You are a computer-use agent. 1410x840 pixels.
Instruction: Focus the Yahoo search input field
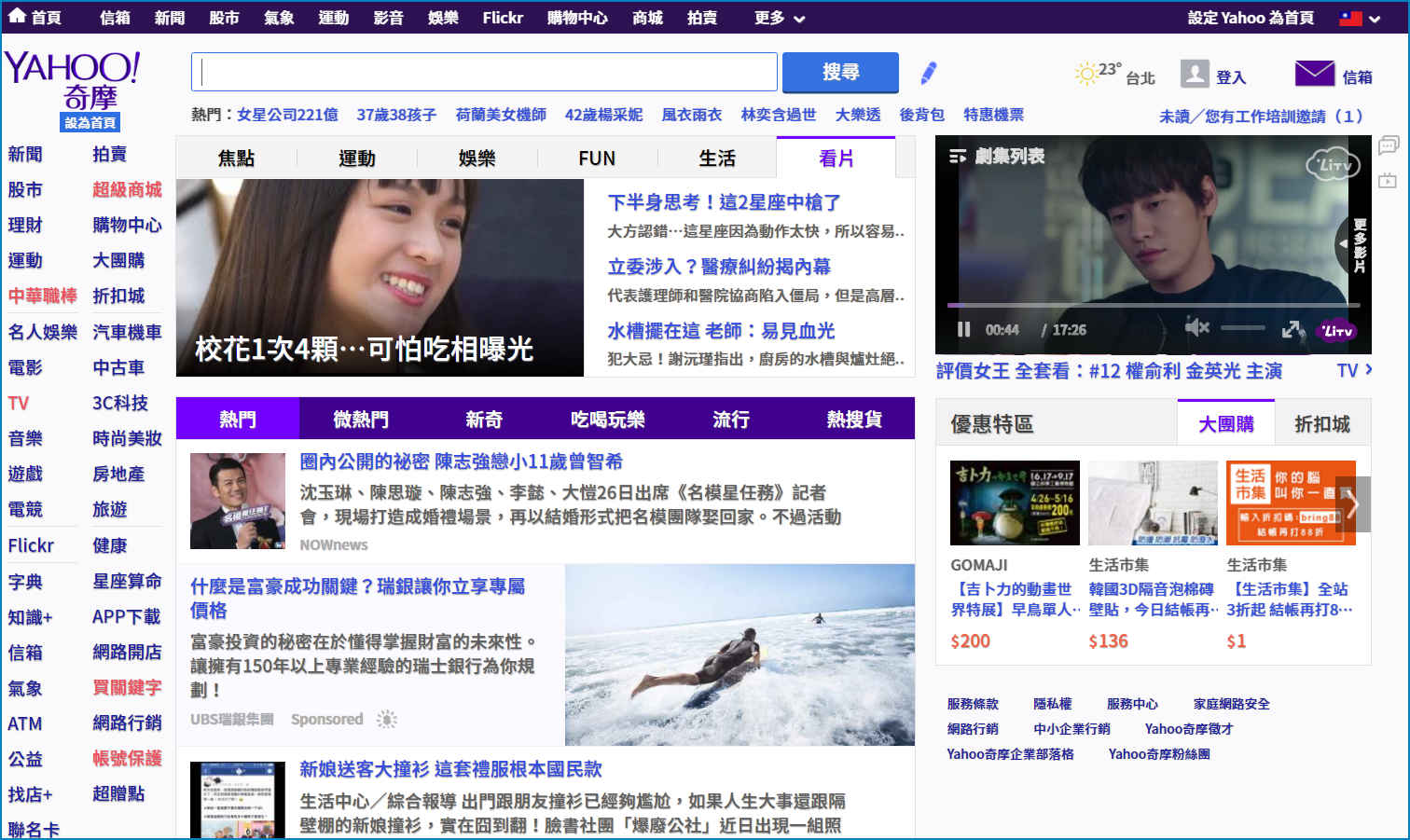click(x=484, y=72)
